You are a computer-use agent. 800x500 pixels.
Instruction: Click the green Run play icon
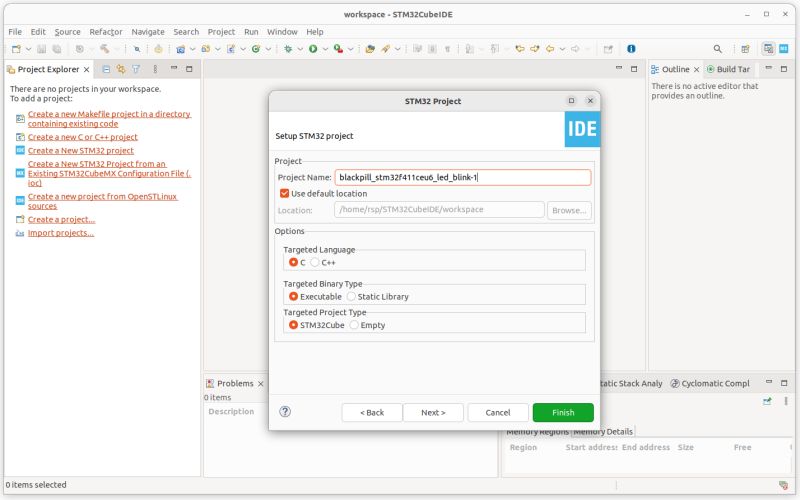pyautogui.click(x=313, y=49)
